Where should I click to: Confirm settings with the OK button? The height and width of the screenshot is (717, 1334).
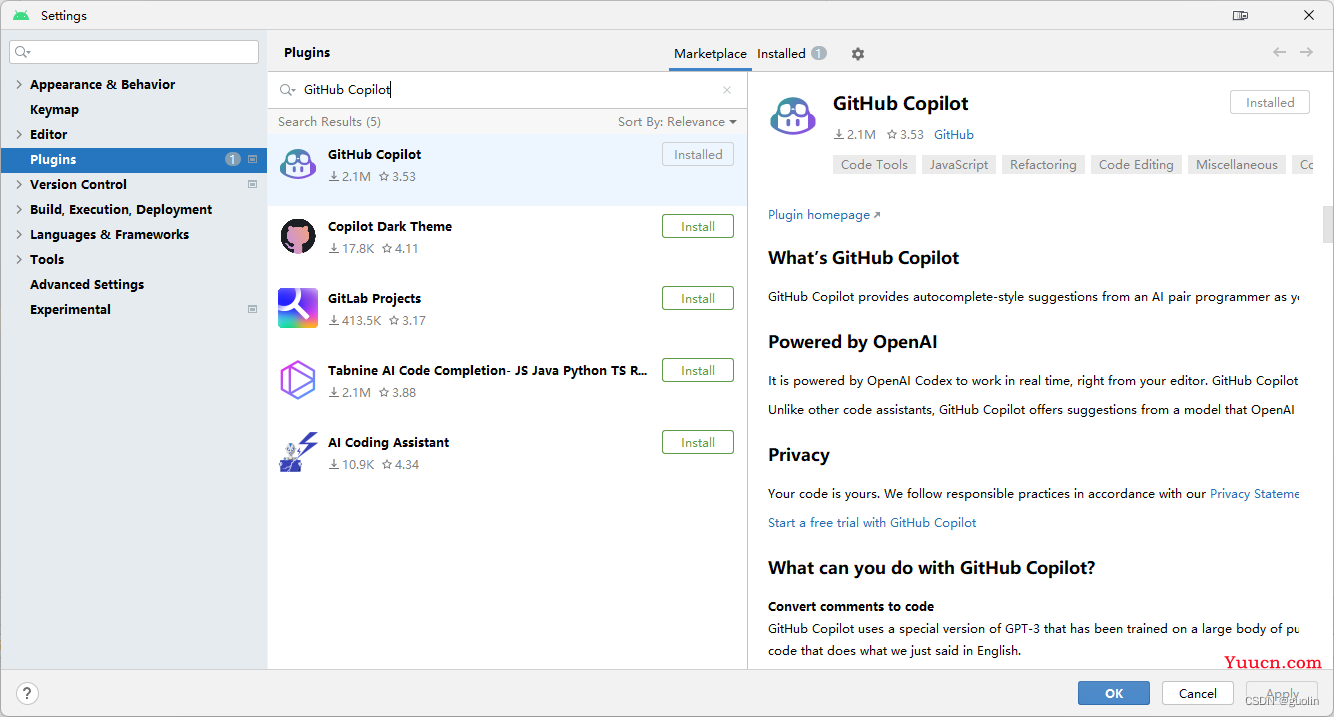click(1114, 693)
